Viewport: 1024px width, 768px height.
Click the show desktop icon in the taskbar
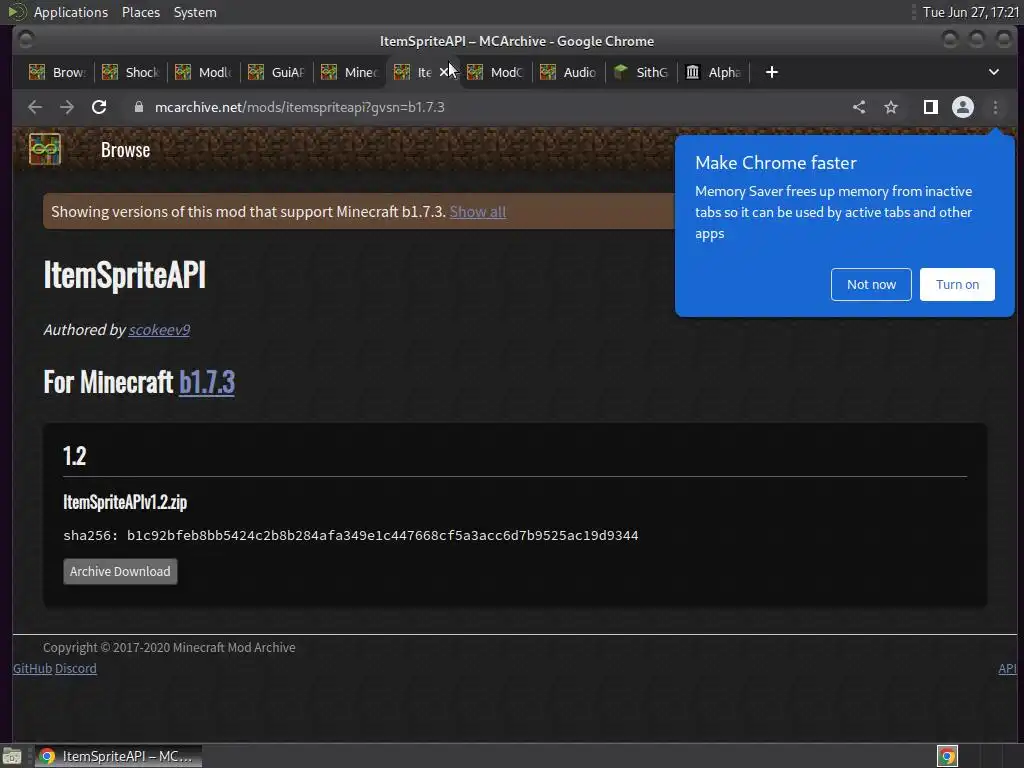pos(12,756)
